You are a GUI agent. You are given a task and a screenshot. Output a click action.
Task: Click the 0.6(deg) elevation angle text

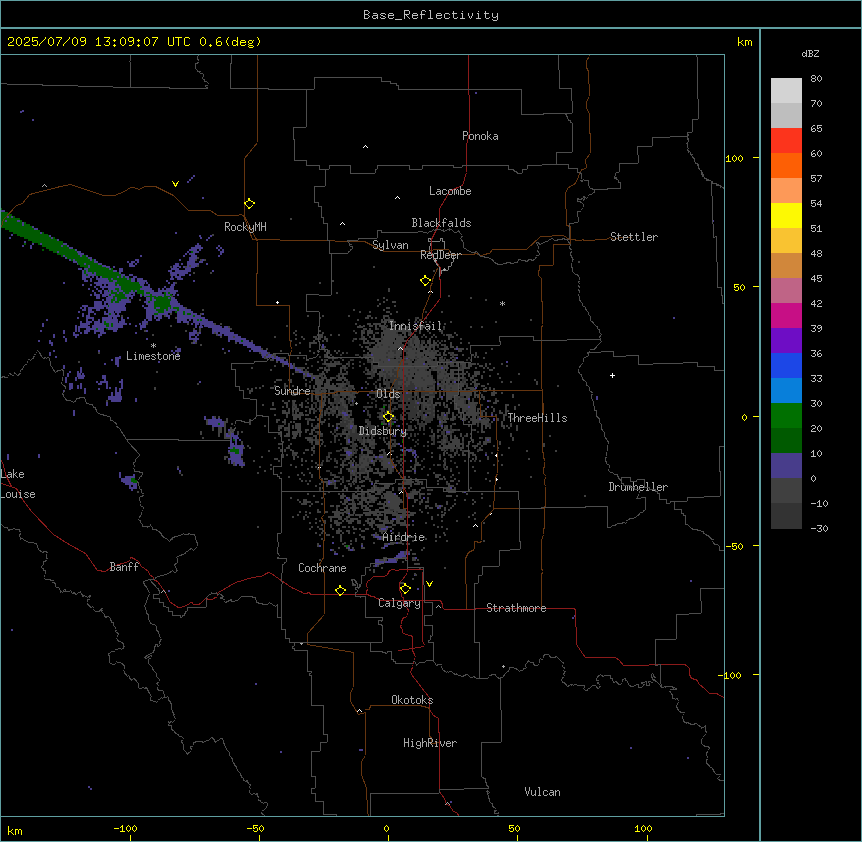[x=230, y=42]
